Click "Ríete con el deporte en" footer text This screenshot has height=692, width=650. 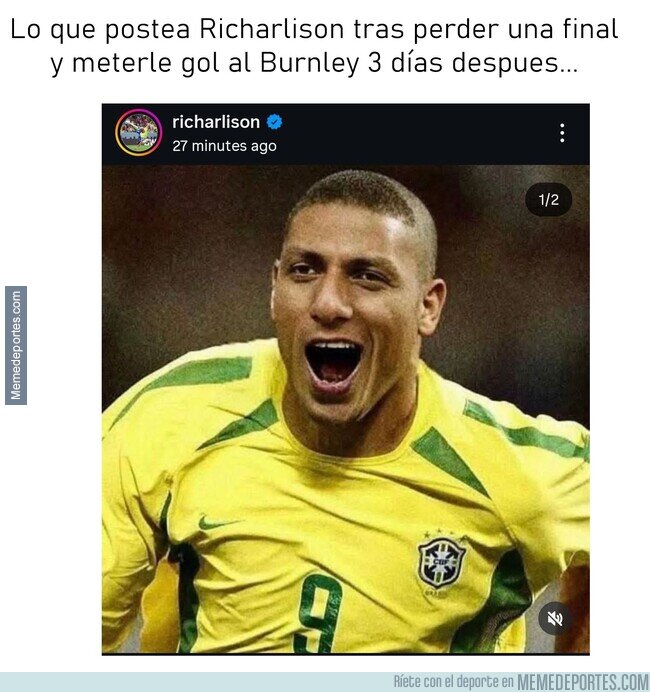point(454,682)
